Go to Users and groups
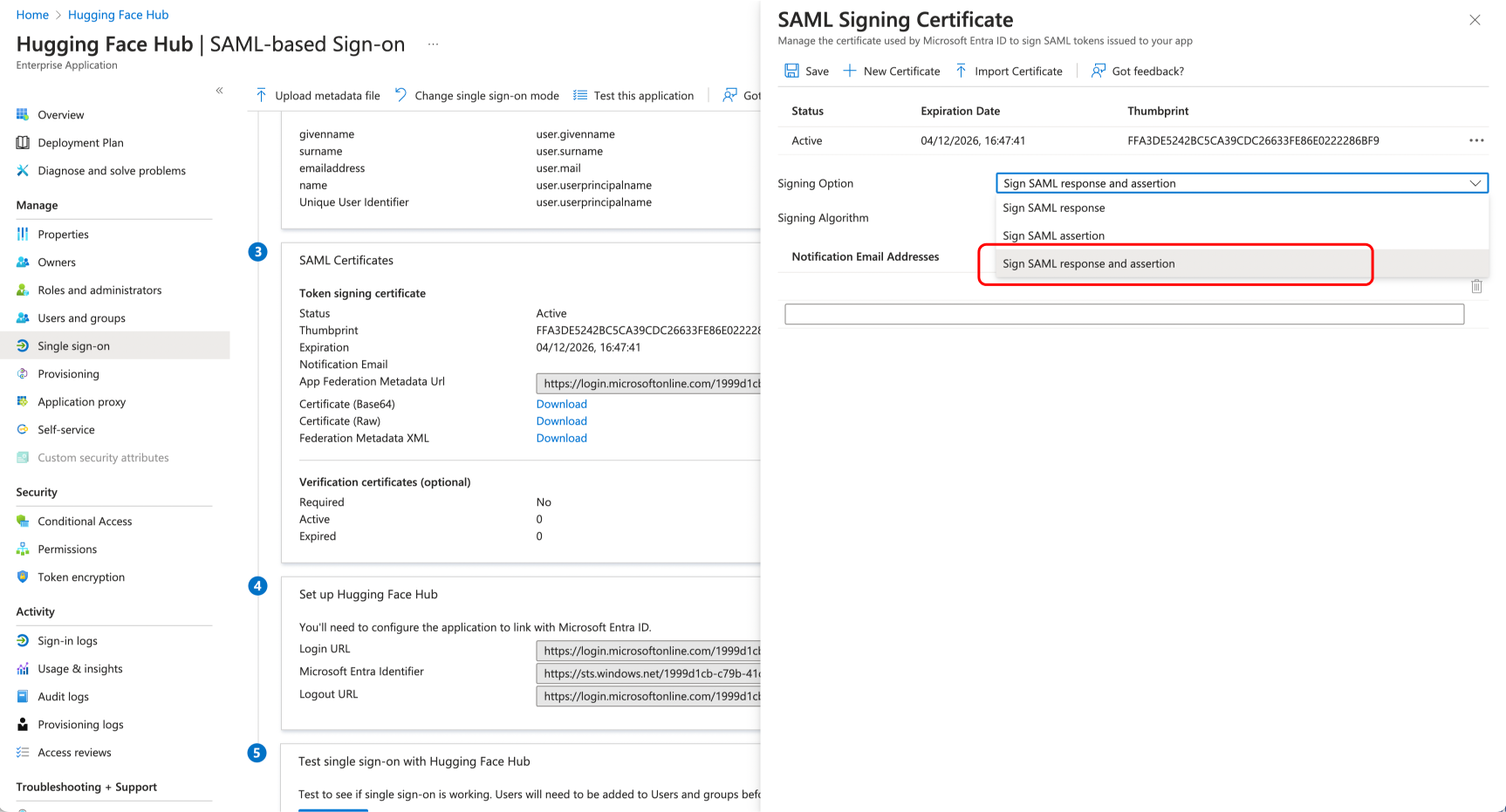The image size is (1506, 812). point(81,317)
